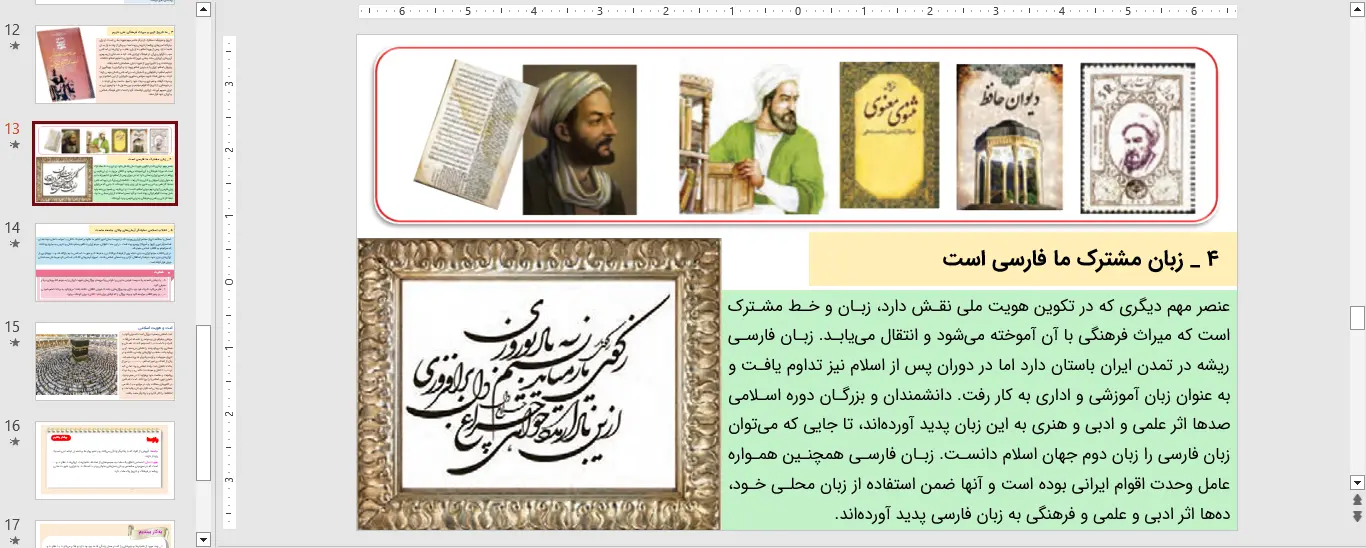Click the editing area scroll-up arrow
This screenshot has width=1366, height=548.
1357,9
